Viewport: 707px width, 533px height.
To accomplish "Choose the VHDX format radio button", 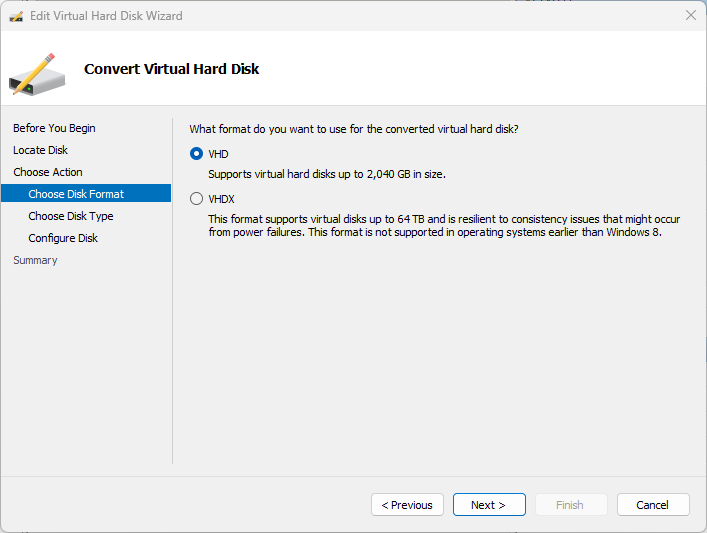I will pyautogui.click(x=196, y=199).
